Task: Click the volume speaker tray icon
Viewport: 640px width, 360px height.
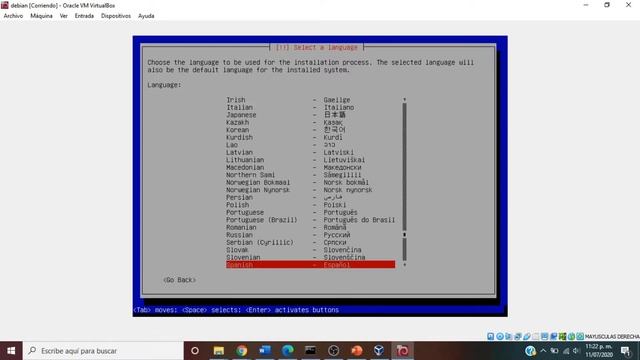Action: (x=576, y=351)
